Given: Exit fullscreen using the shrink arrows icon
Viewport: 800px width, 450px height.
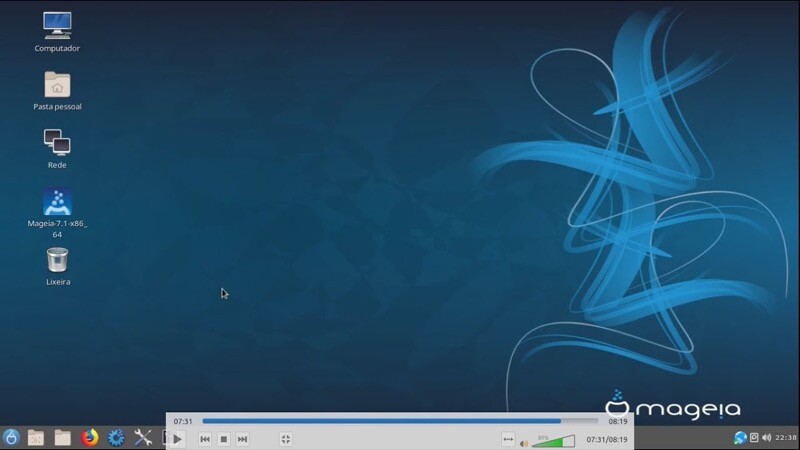Looking at the screenshot, I should (x=286, y=439).
